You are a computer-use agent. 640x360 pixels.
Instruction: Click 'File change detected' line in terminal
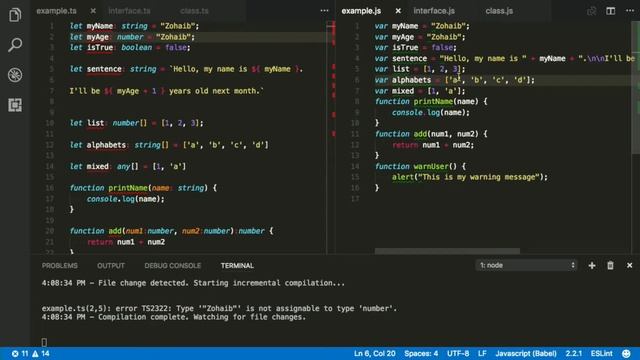193,283
